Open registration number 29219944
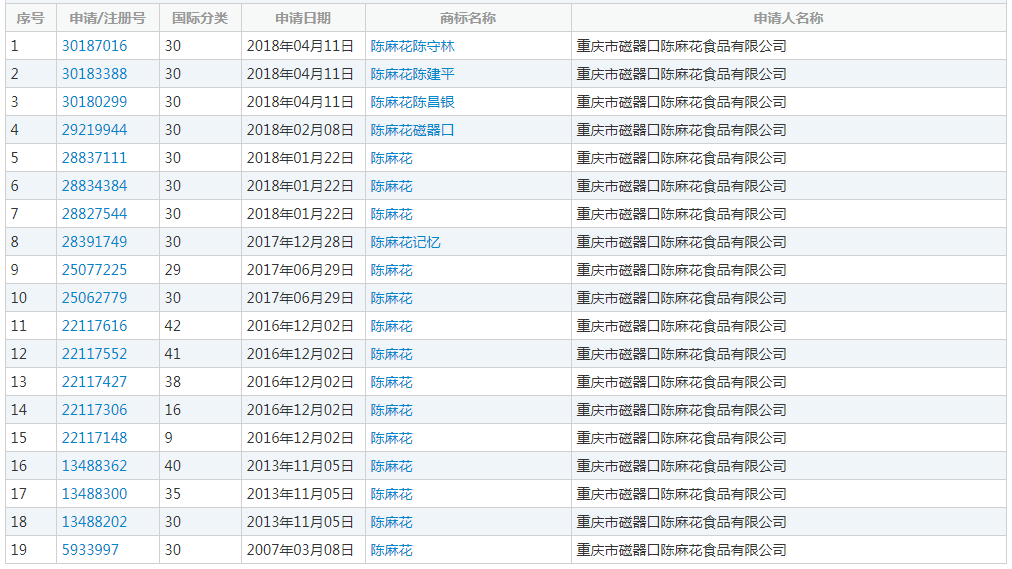Viewport: 1012px width, 569px height. pyautogui.click(x=94, y=130)
